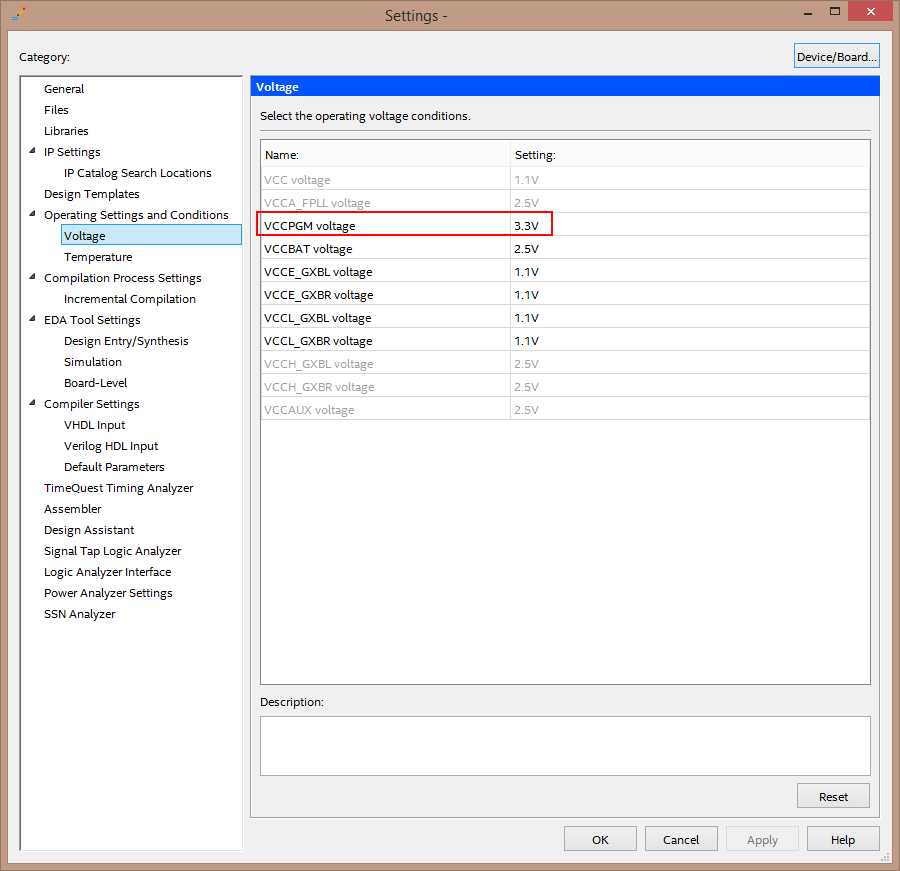
Task: Click the greyed VCCAUX voltage row
Action: (x=565, y=409)
